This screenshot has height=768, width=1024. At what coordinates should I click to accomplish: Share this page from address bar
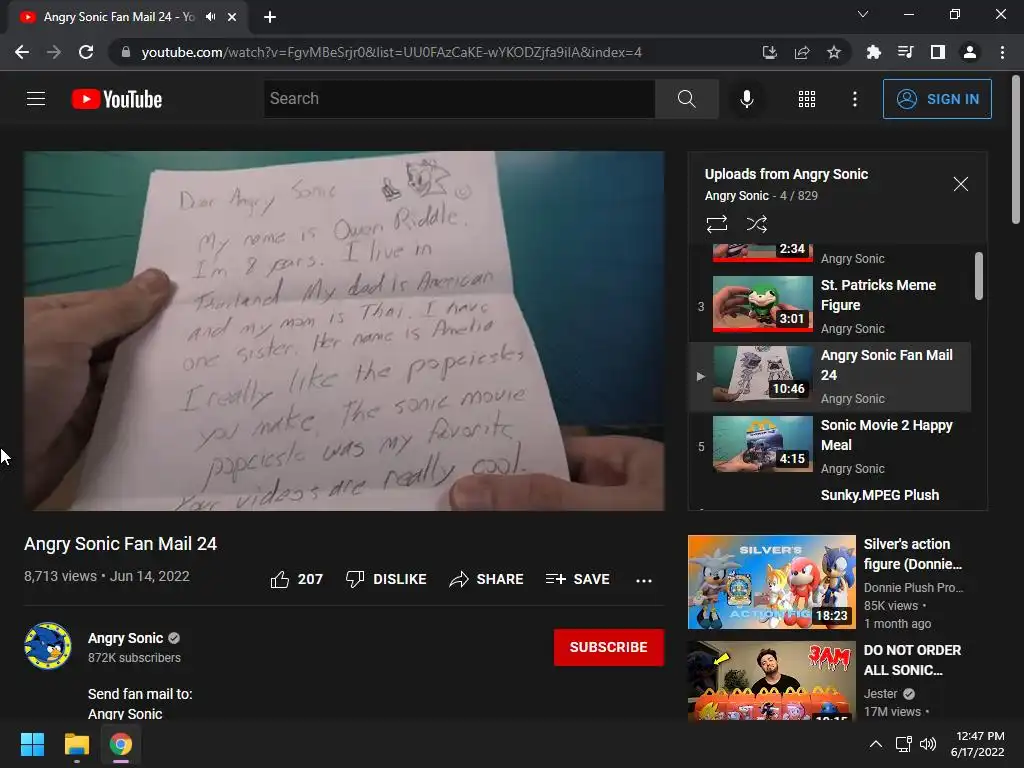click(802, 52)
